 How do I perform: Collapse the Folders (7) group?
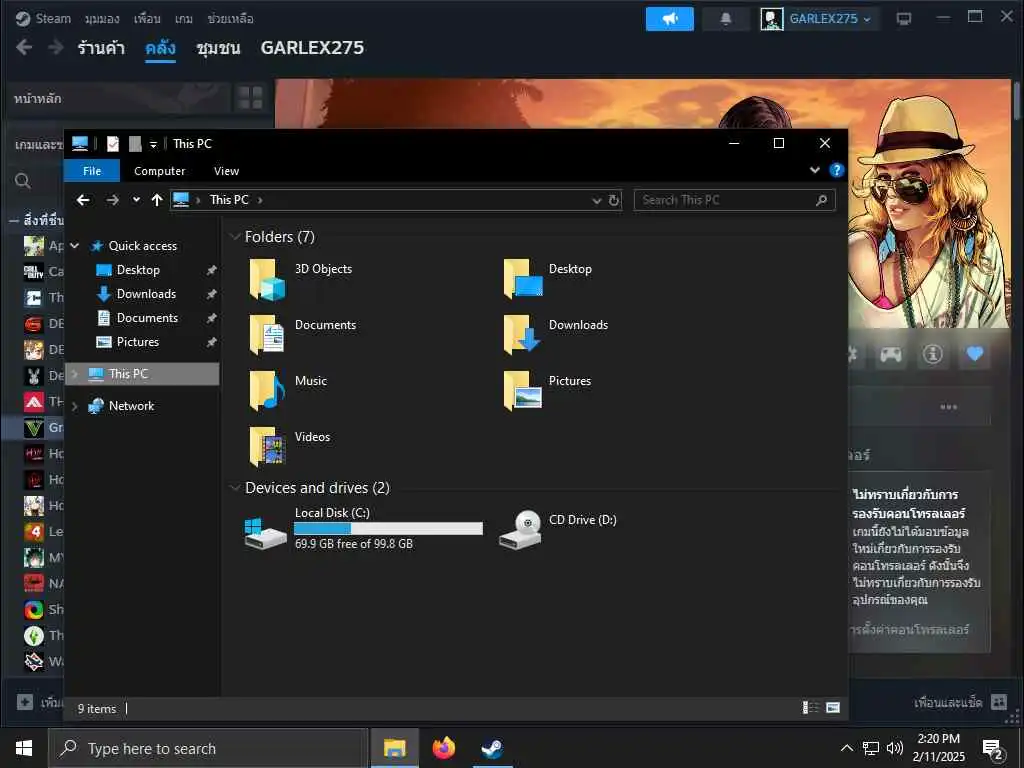234,237
